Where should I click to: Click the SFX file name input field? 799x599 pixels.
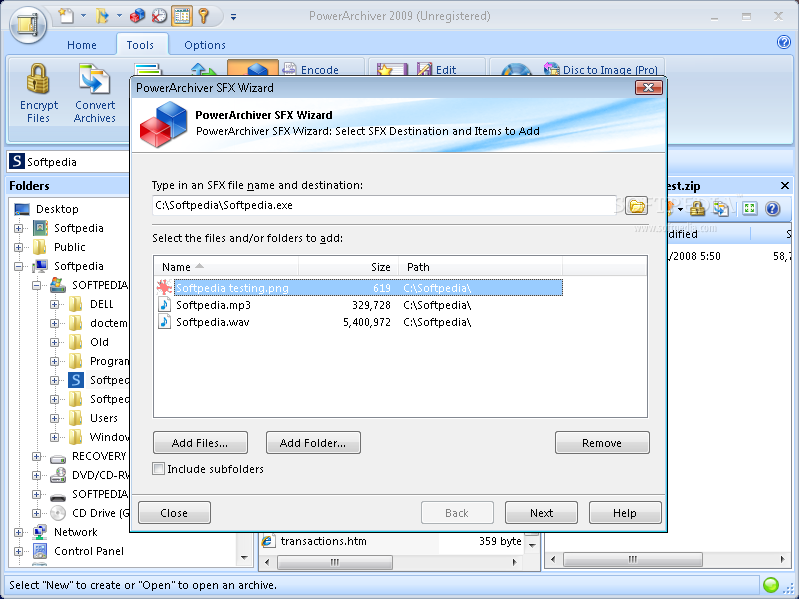384,205
